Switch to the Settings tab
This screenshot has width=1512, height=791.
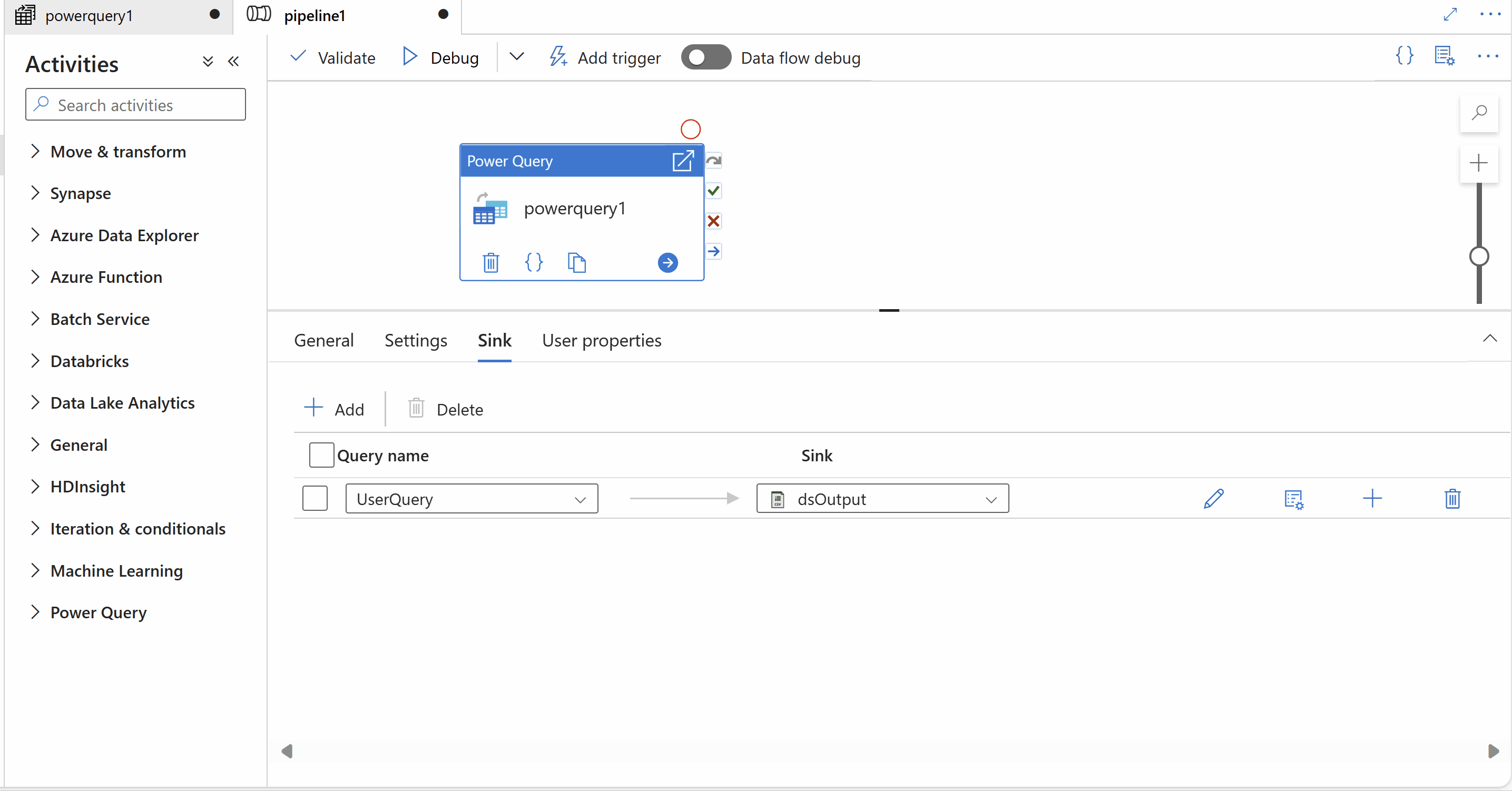point(415,340)
